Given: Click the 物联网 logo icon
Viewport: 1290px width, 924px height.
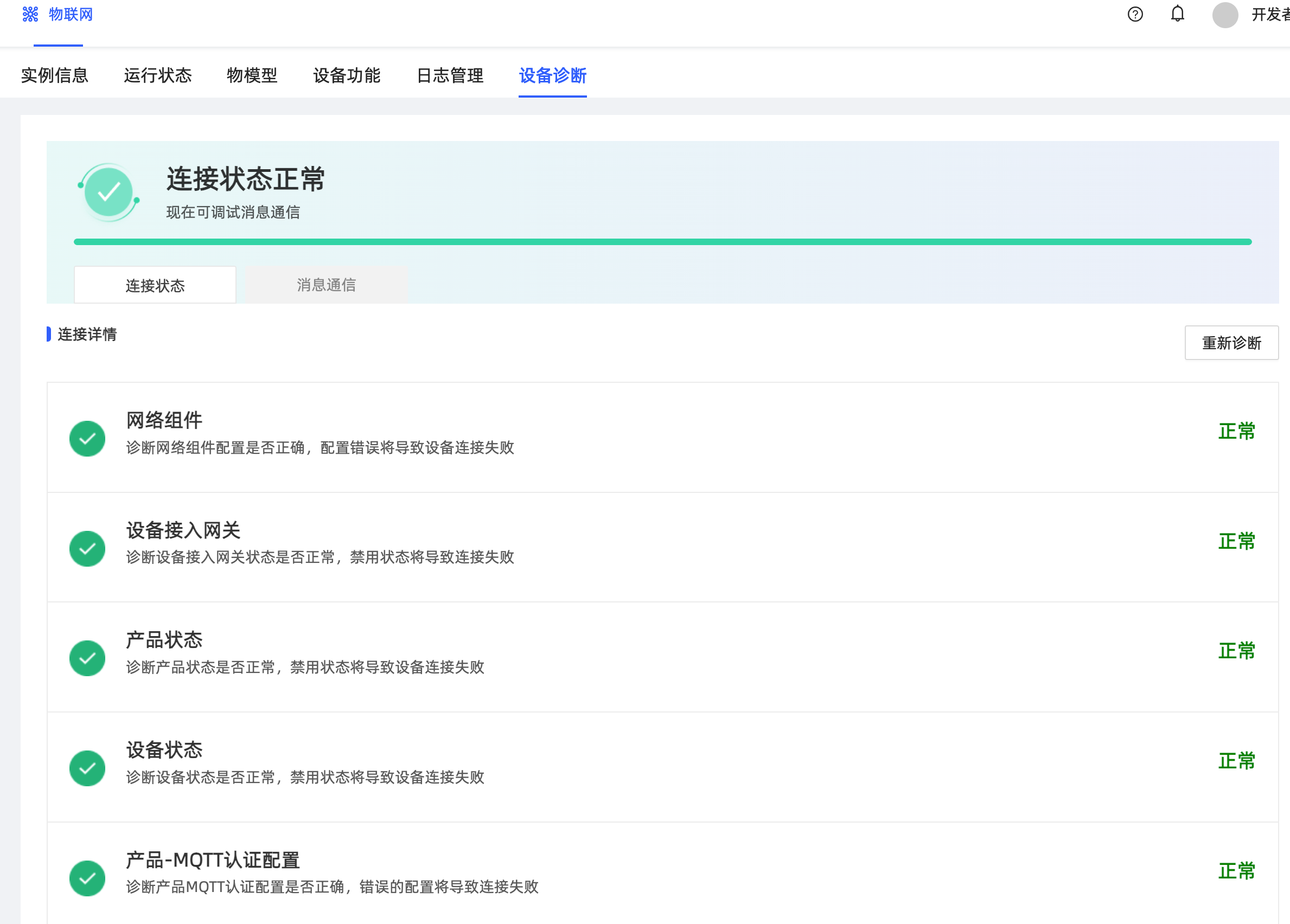Looking at the screenshot, I should tap(30, 14).
